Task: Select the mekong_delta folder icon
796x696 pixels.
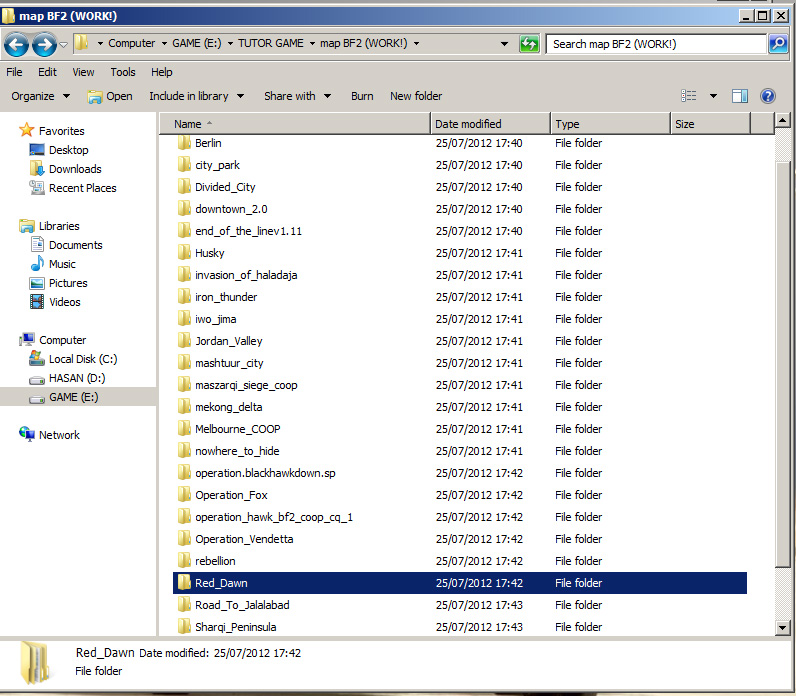Action: [x=184, y=407]
